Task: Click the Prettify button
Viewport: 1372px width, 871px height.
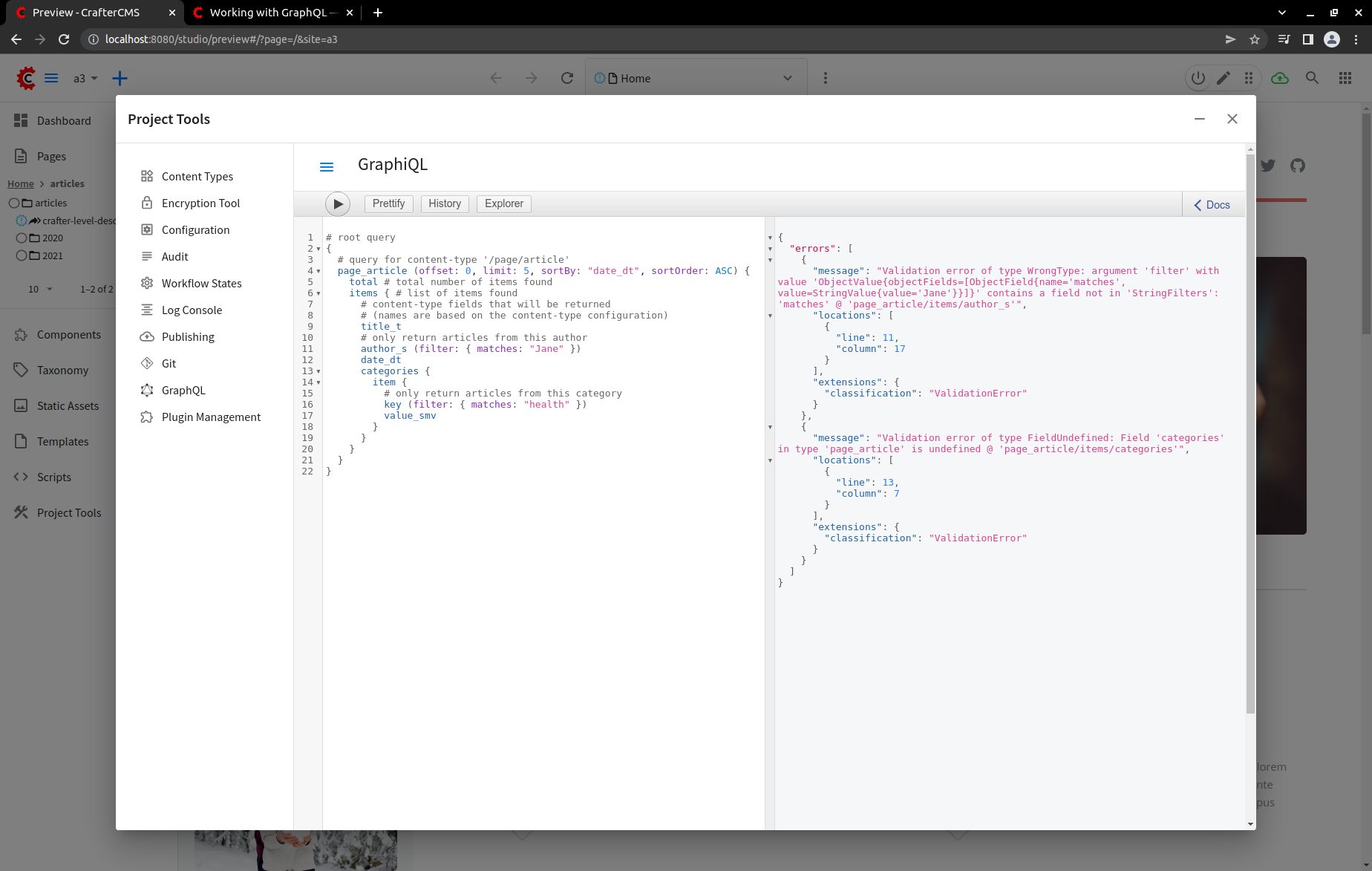Action: pos(388,203)
